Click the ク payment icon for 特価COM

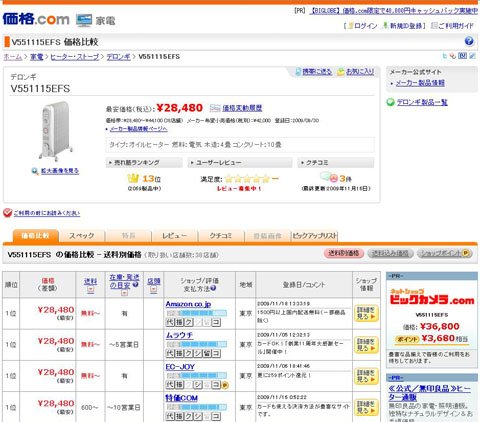point(189,416)
